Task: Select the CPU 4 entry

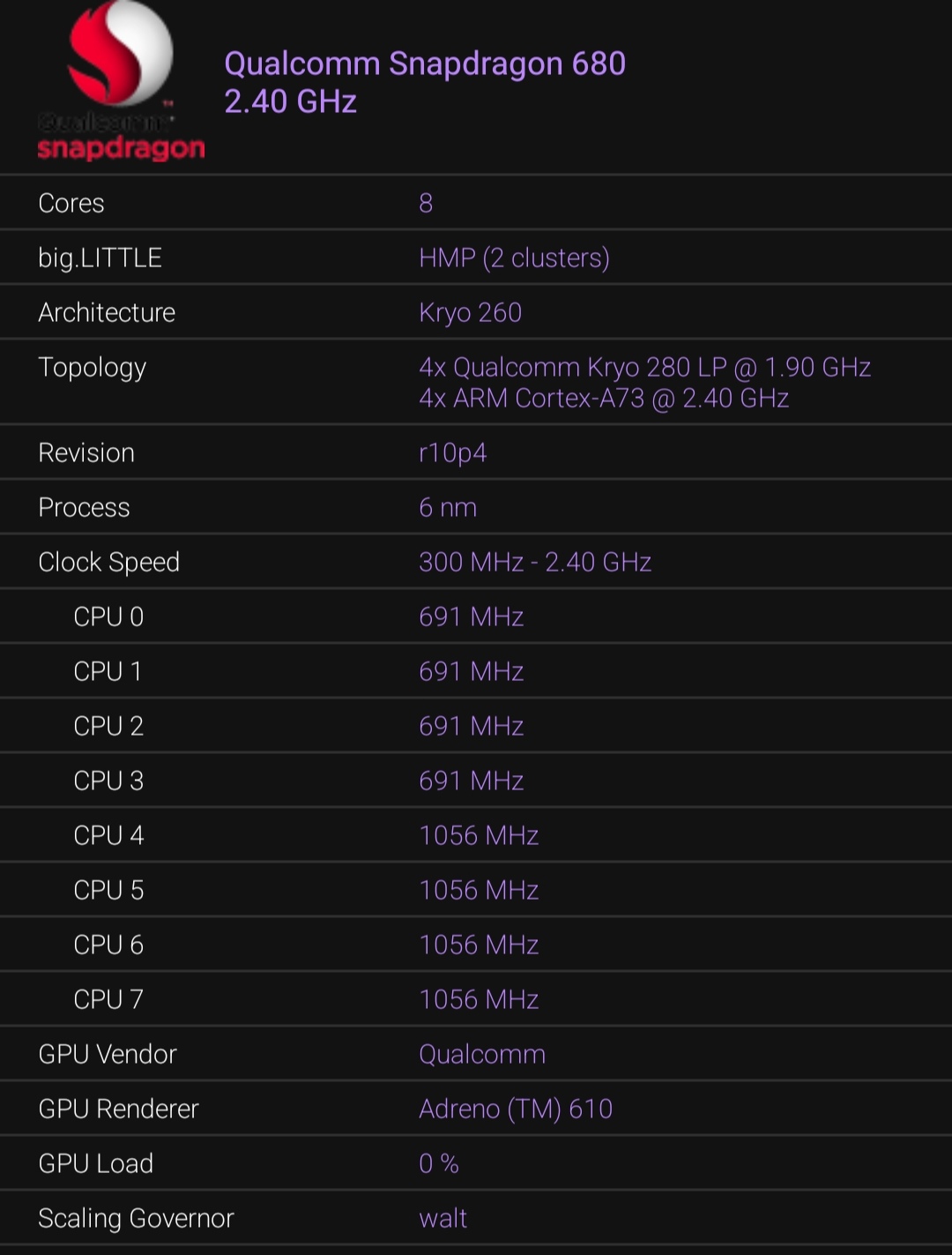Action: (x=108, y=836)
